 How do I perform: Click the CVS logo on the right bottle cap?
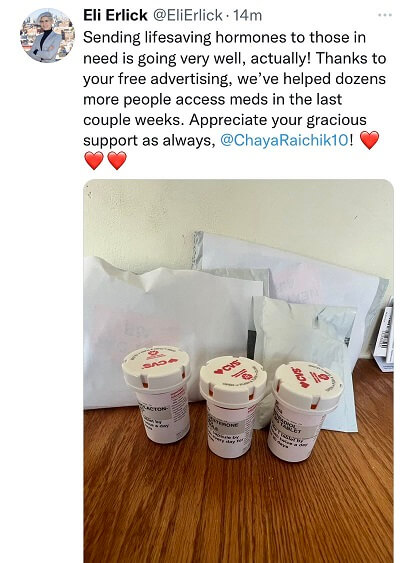[299, 377]
